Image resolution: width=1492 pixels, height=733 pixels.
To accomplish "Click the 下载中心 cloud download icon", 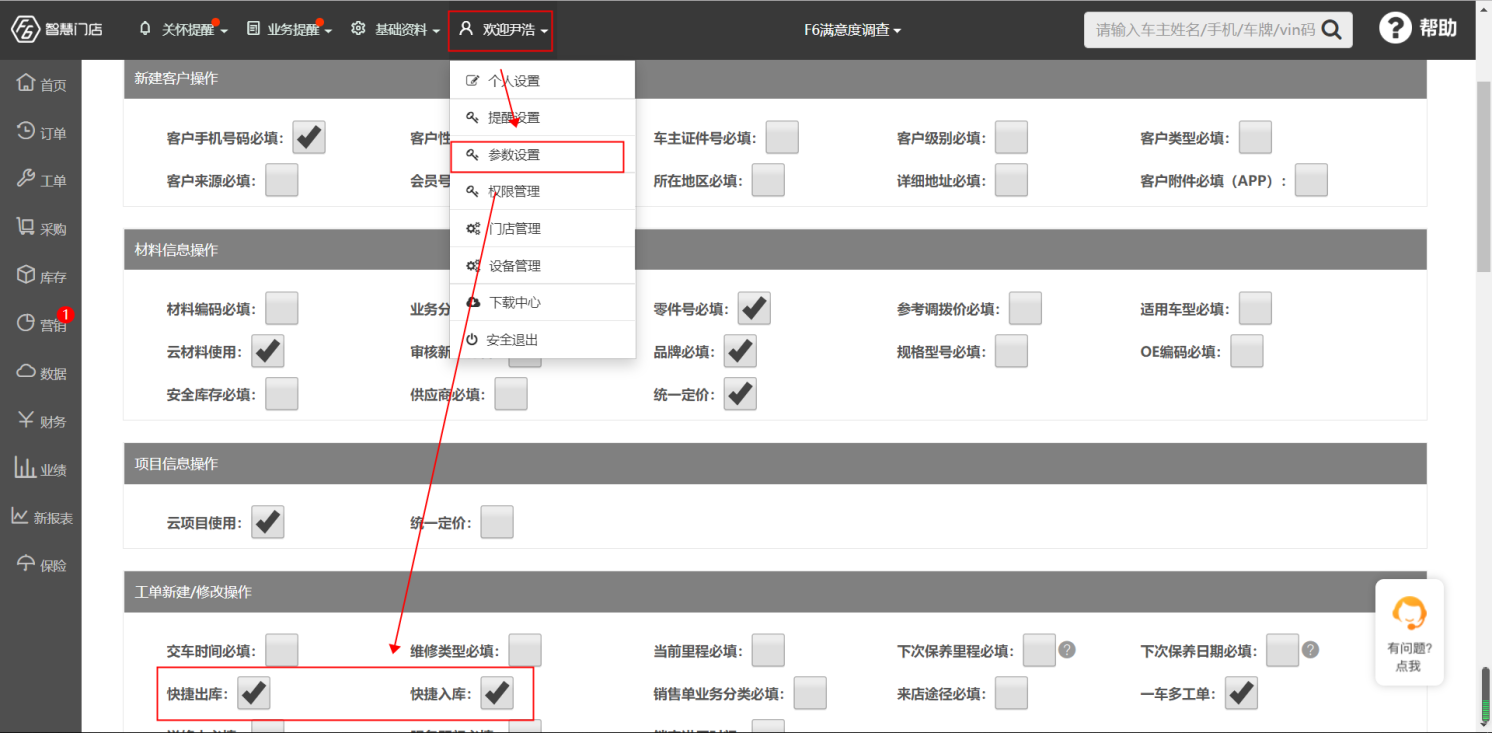I will click(473, 302).
